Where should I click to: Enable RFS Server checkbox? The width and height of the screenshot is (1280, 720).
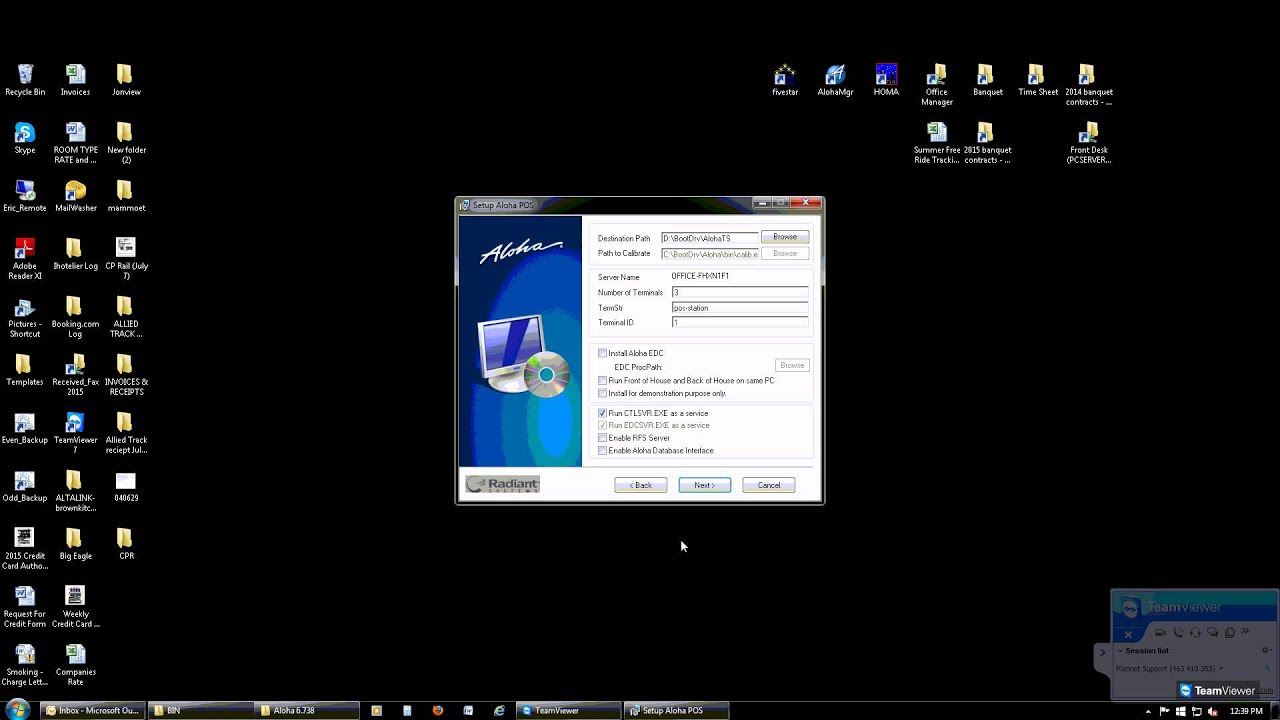coord(603,438)
